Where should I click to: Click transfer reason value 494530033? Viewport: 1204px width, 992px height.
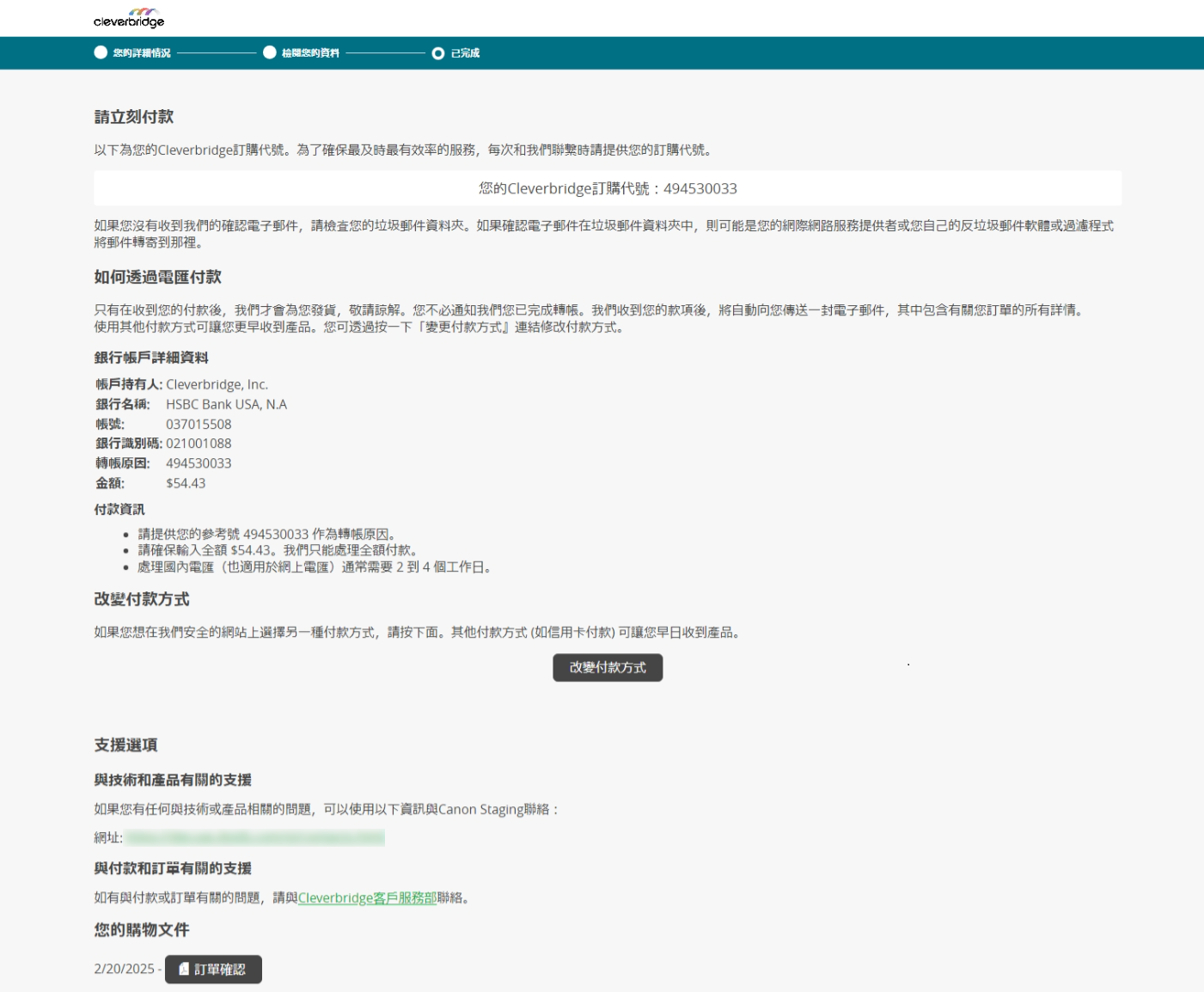click(199, 463)
